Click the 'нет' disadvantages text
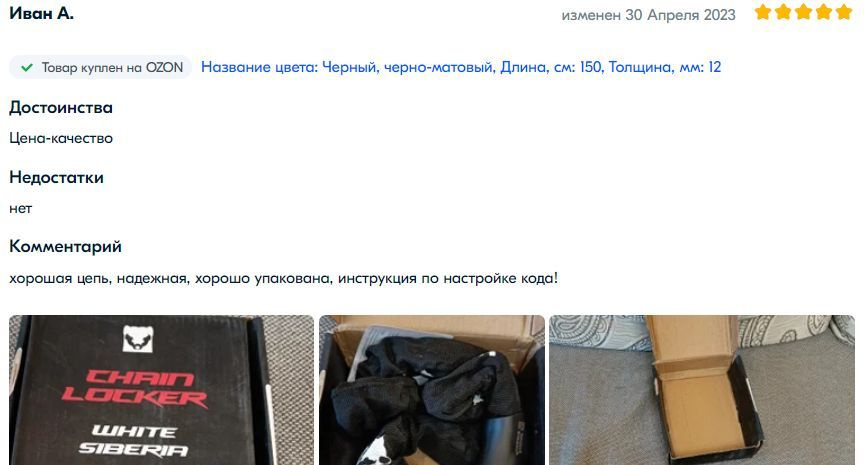The width and height of the screenshot is (867, 465). pos(20,208)
